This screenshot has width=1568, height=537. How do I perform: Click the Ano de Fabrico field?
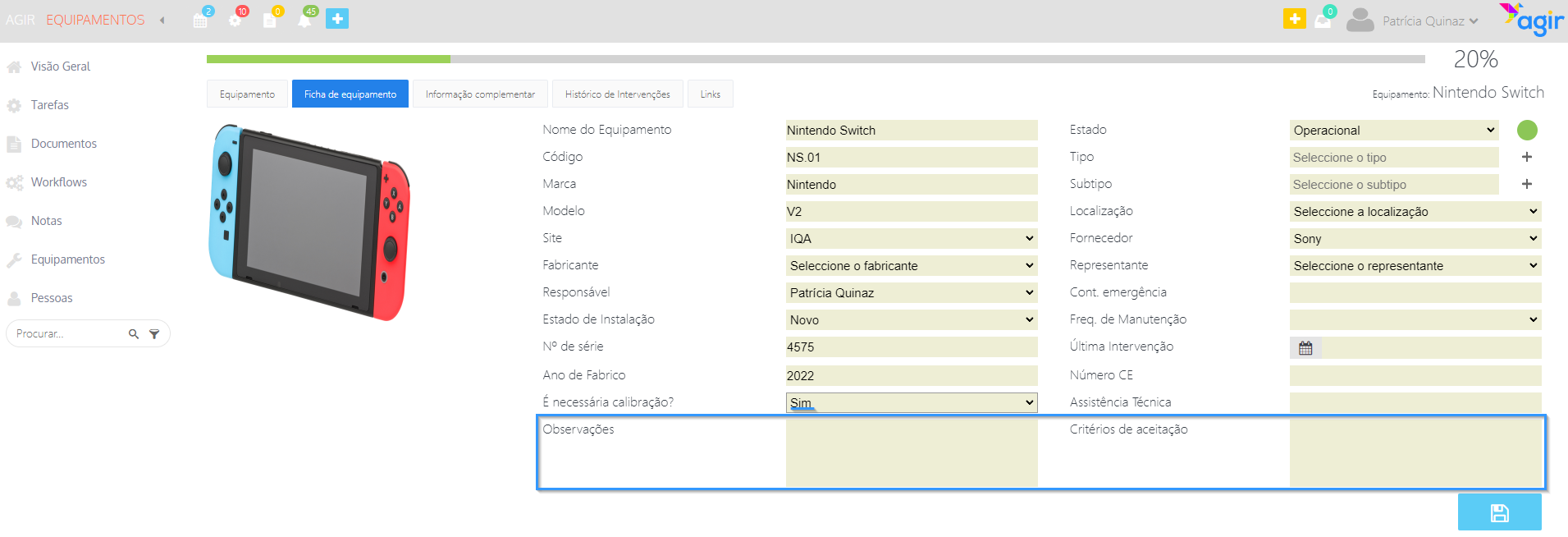coord(912,375)
